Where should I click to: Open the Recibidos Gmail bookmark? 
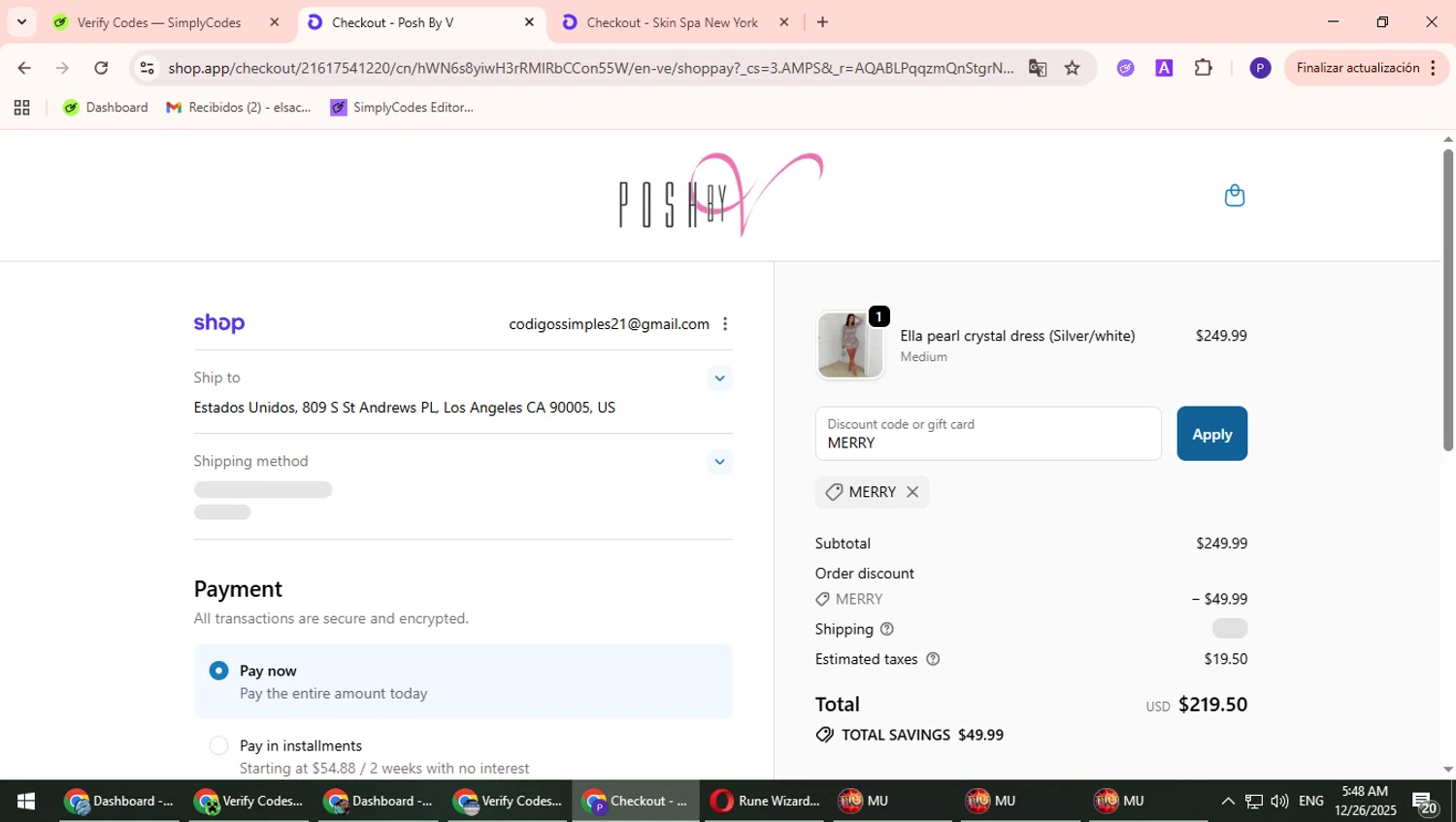click(x=239, y=108)
